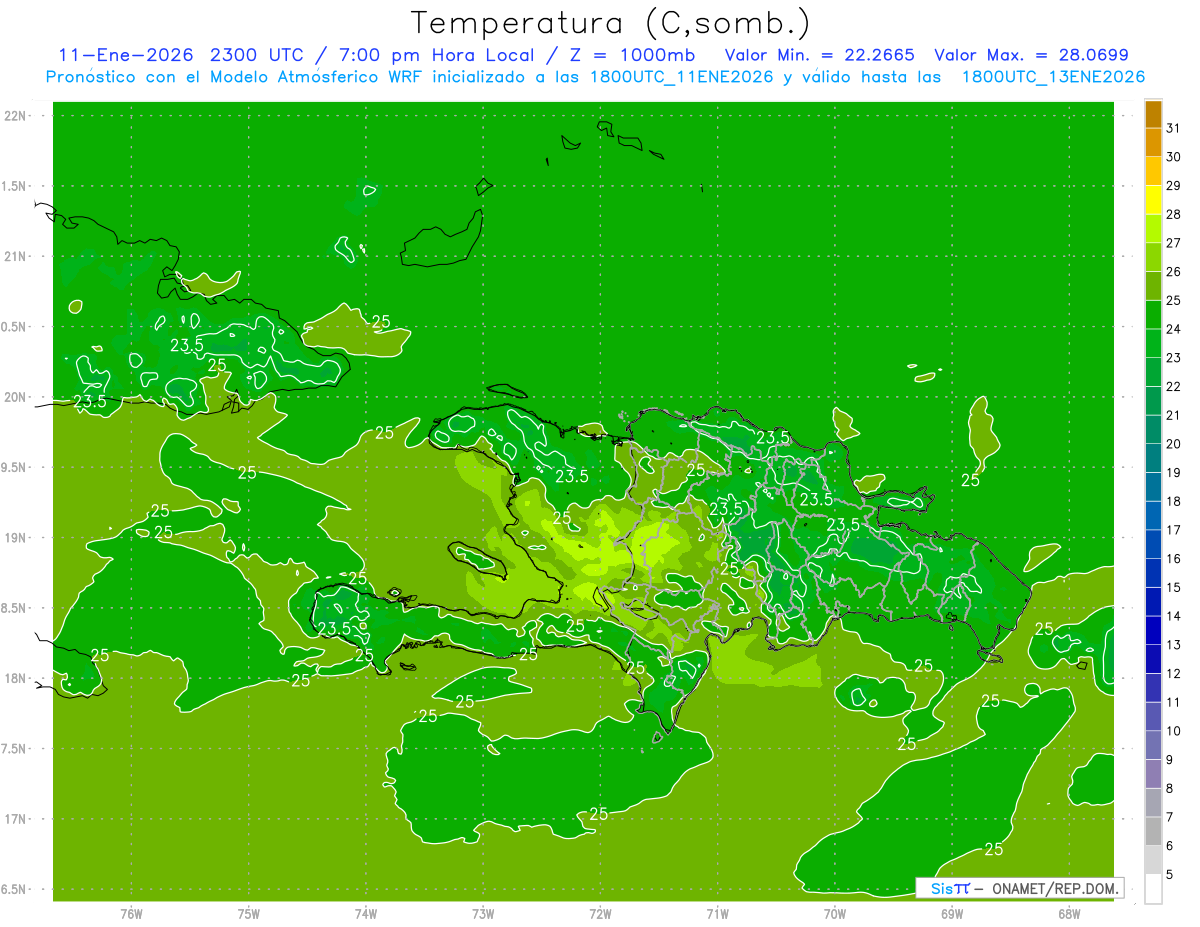Click the color scale label "18"

click(1173, 501)
